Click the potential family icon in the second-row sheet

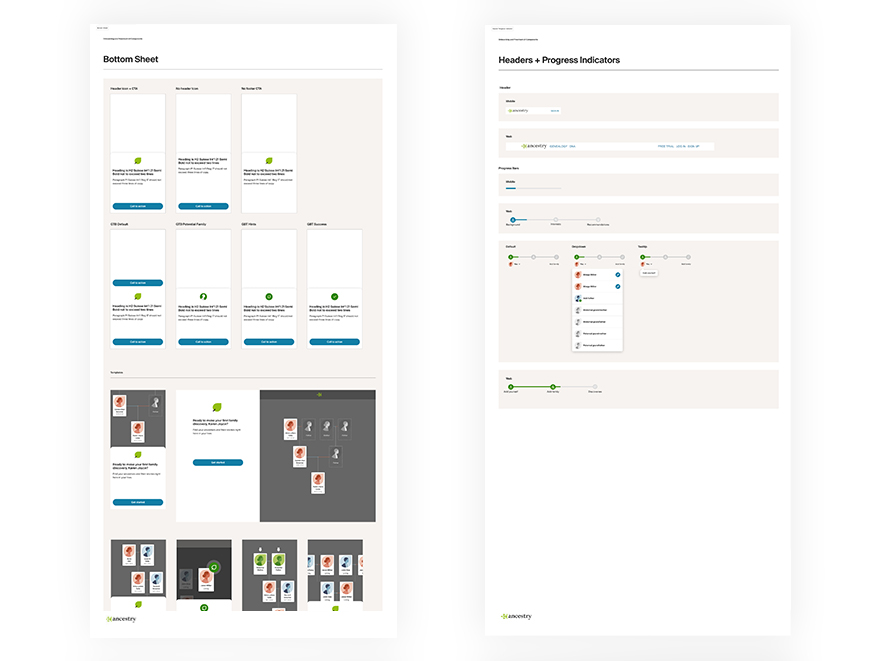click(x=203, y=296)
